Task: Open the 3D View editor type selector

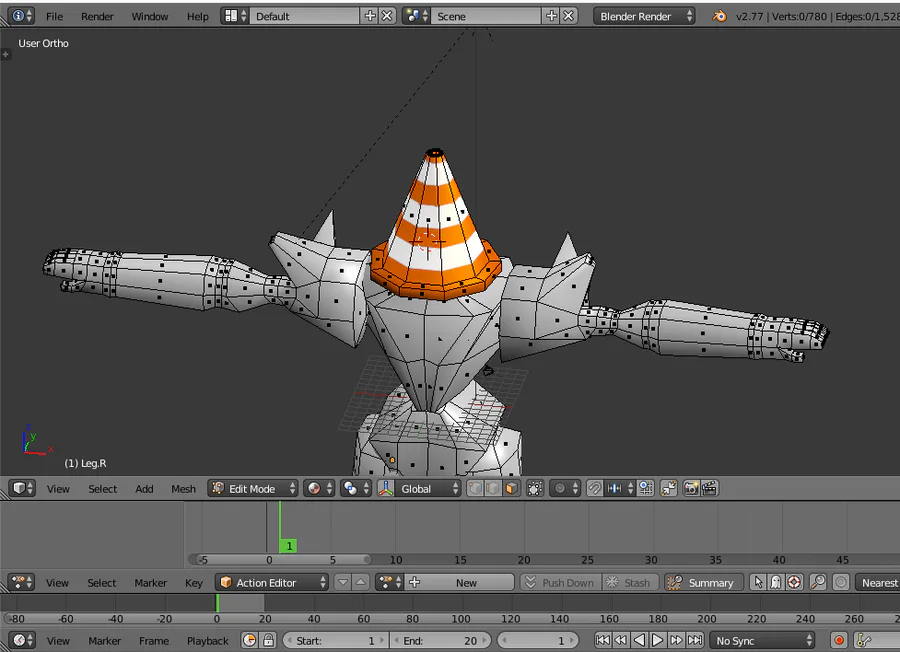Action: click(x=22, y=488)
